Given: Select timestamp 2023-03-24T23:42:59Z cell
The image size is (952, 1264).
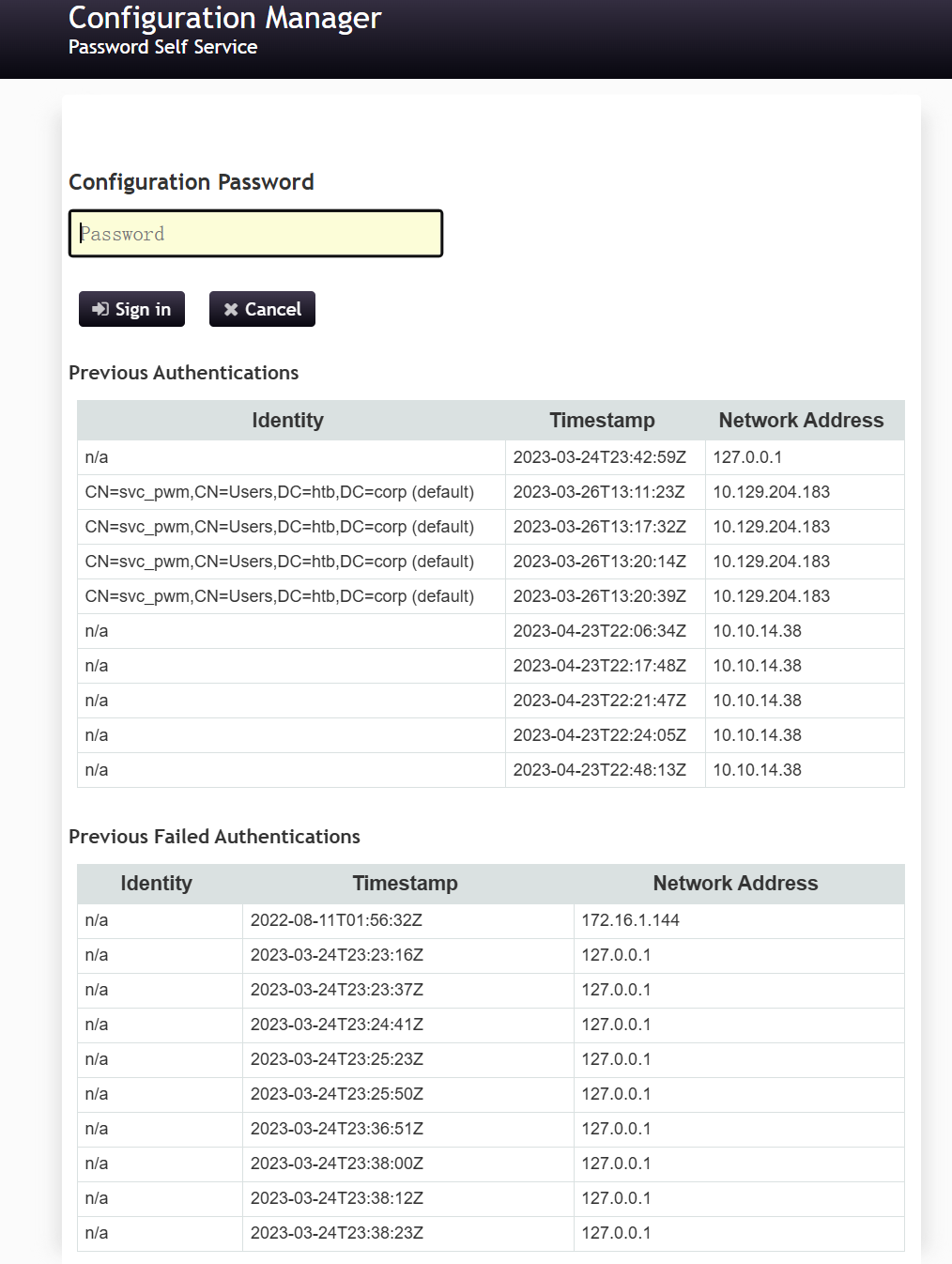Looking at the screenshot, I should (x=599, y=457).
